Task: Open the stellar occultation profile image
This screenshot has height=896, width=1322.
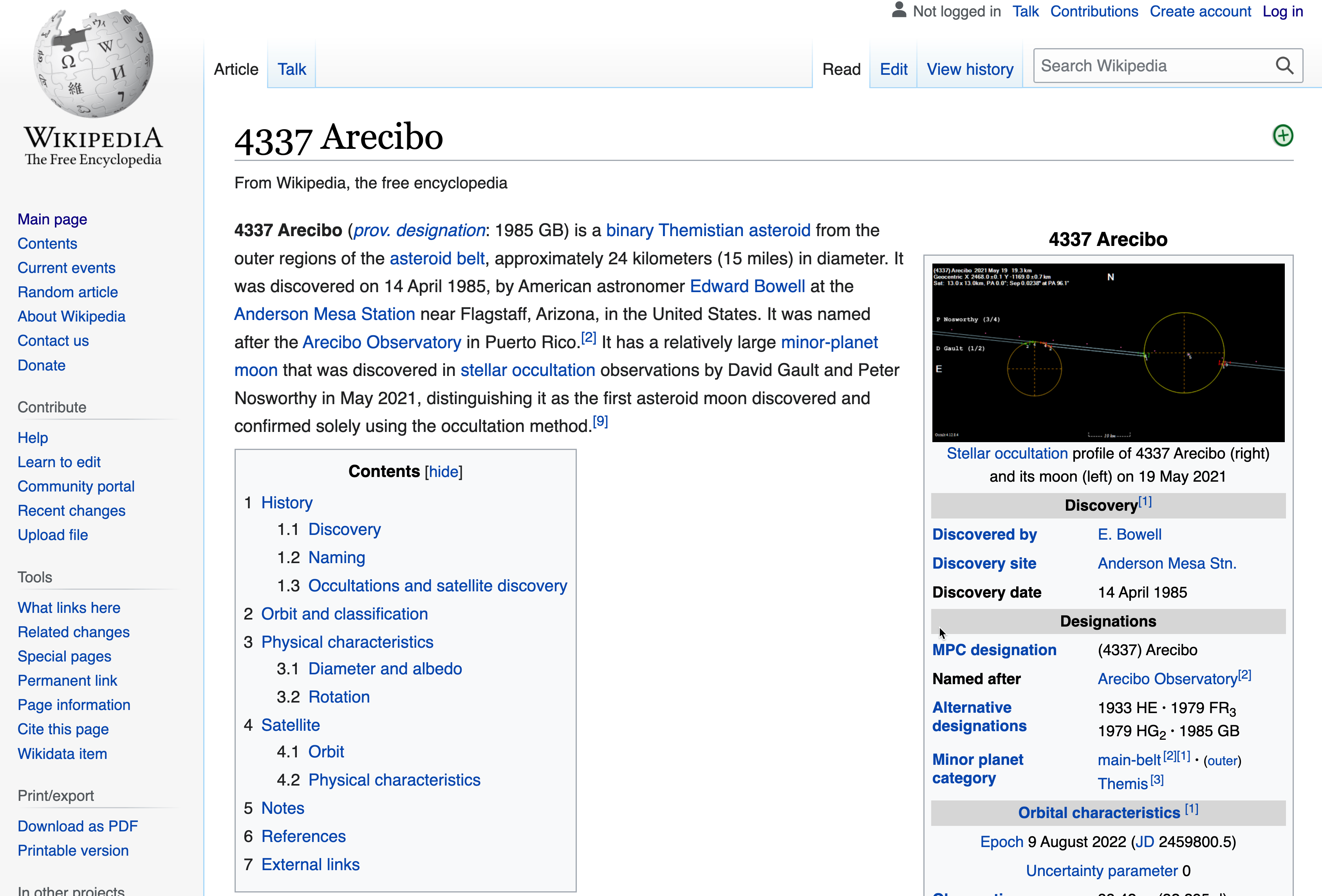Action: pos(1107,352)
